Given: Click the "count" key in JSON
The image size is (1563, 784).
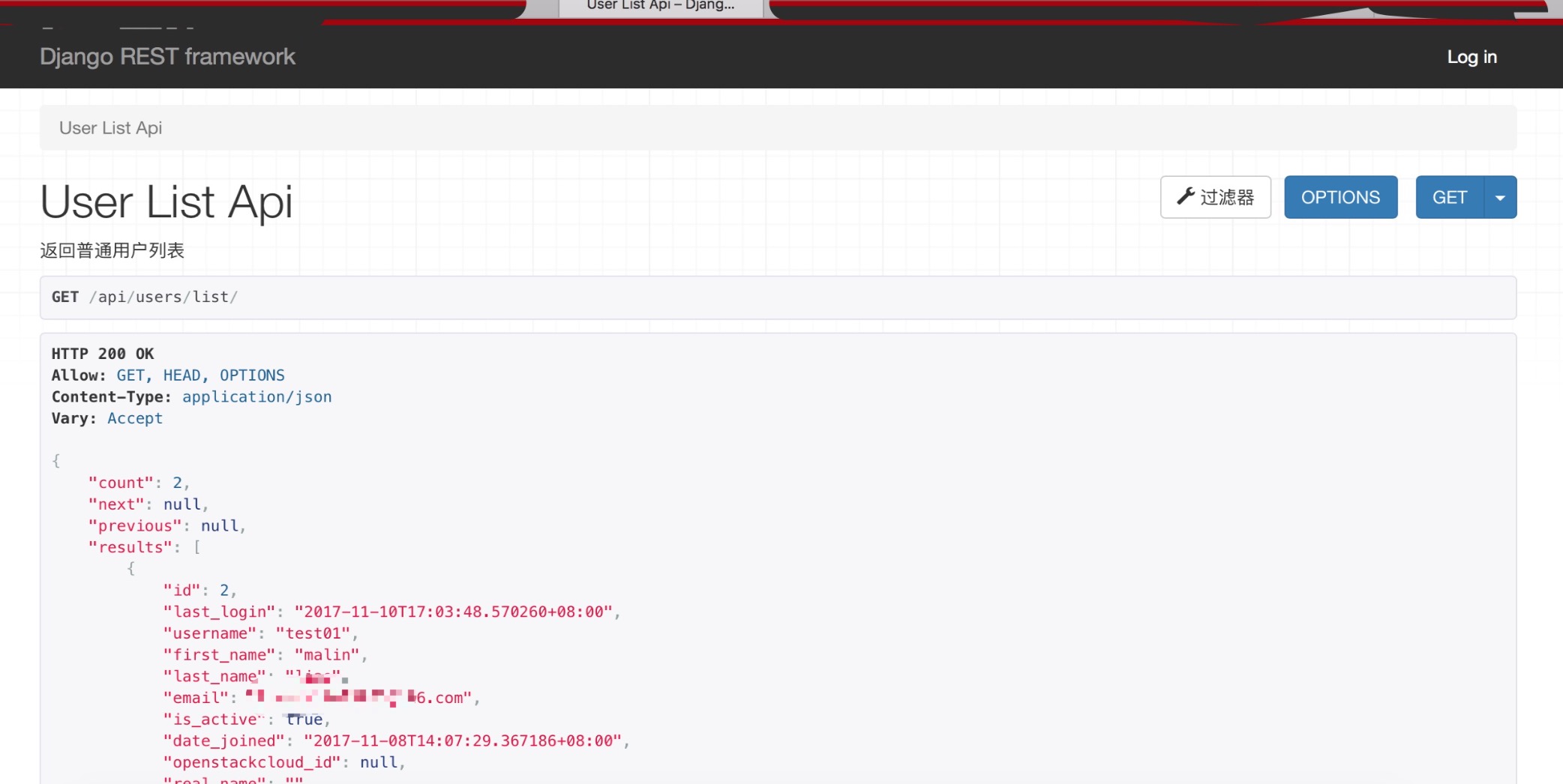Looking at the screenshot, I should click(x=121, y=483).
